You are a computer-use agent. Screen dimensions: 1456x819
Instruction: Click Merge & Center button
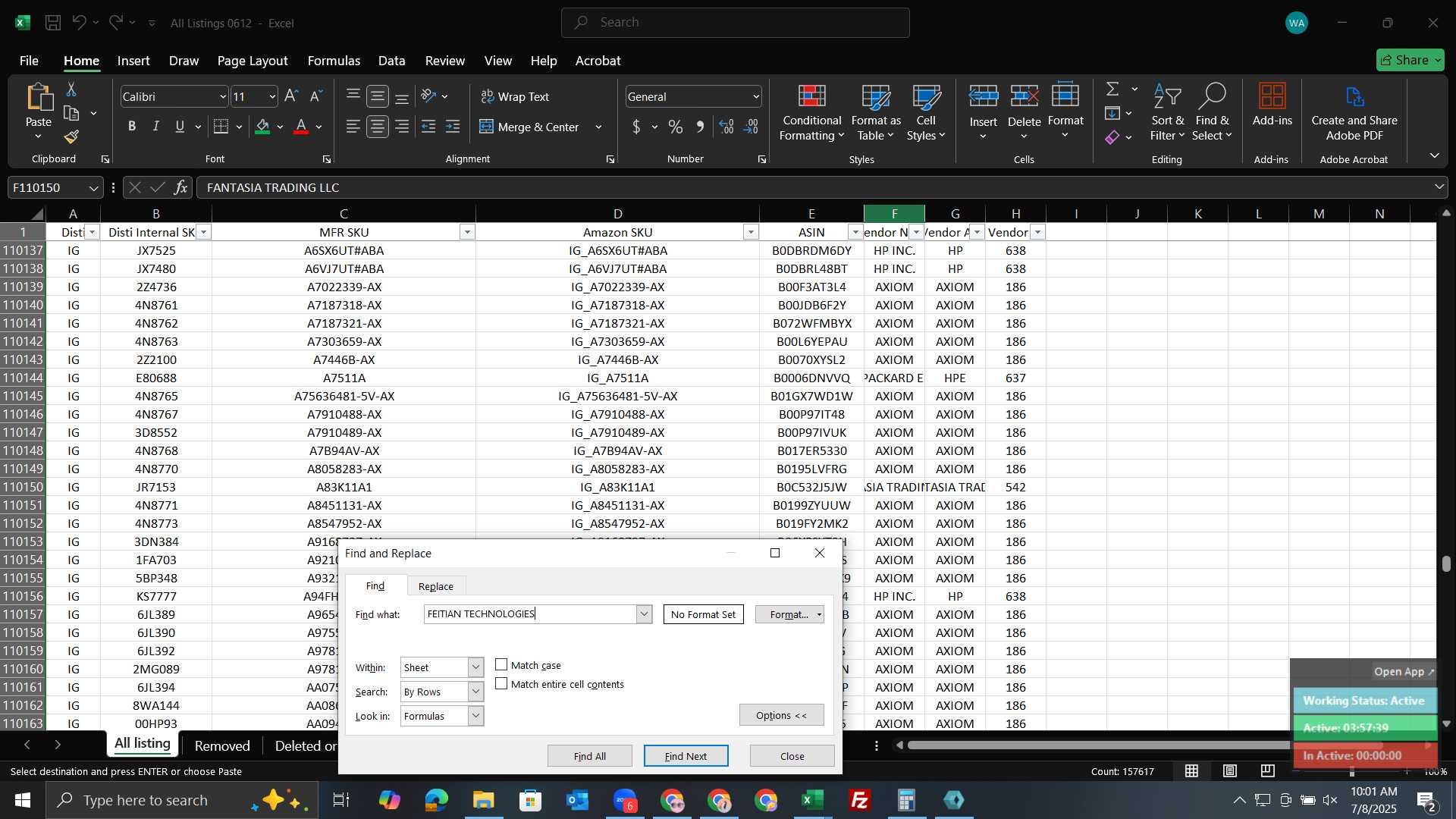coord(530,127)
